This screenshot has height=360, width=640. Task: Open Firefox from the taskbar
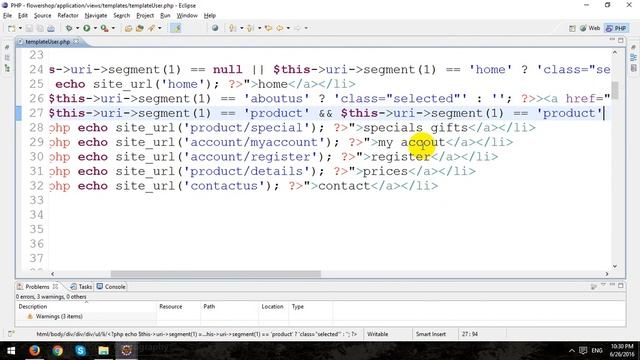point(34,351)
